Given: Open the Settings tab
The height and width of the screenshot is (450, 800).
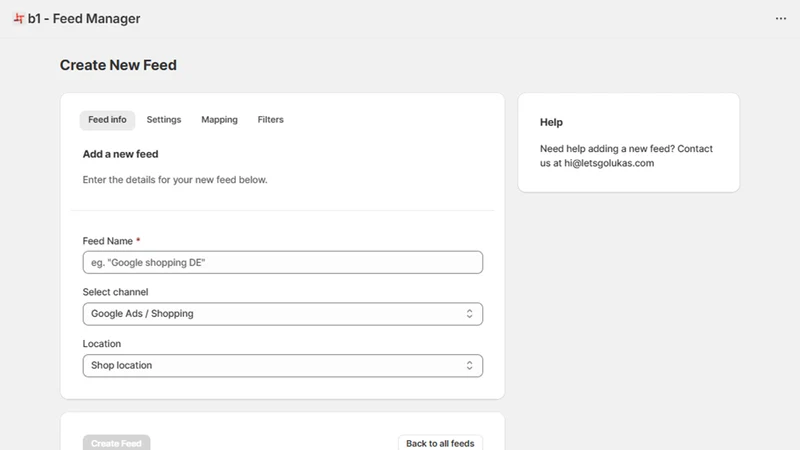Looking at the screenshot, I should pyautogui.click(x=164, y=120).
